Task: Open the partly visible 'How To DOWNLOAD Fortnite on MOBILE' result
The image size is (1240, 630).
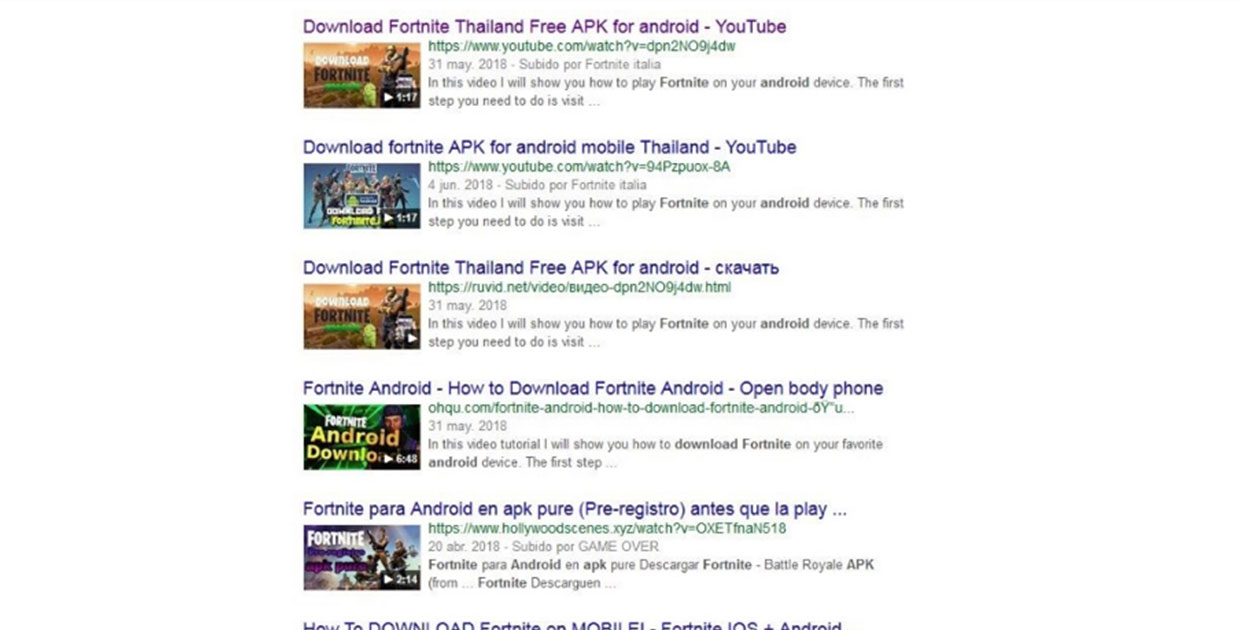Action: click(x=572, y=625)
